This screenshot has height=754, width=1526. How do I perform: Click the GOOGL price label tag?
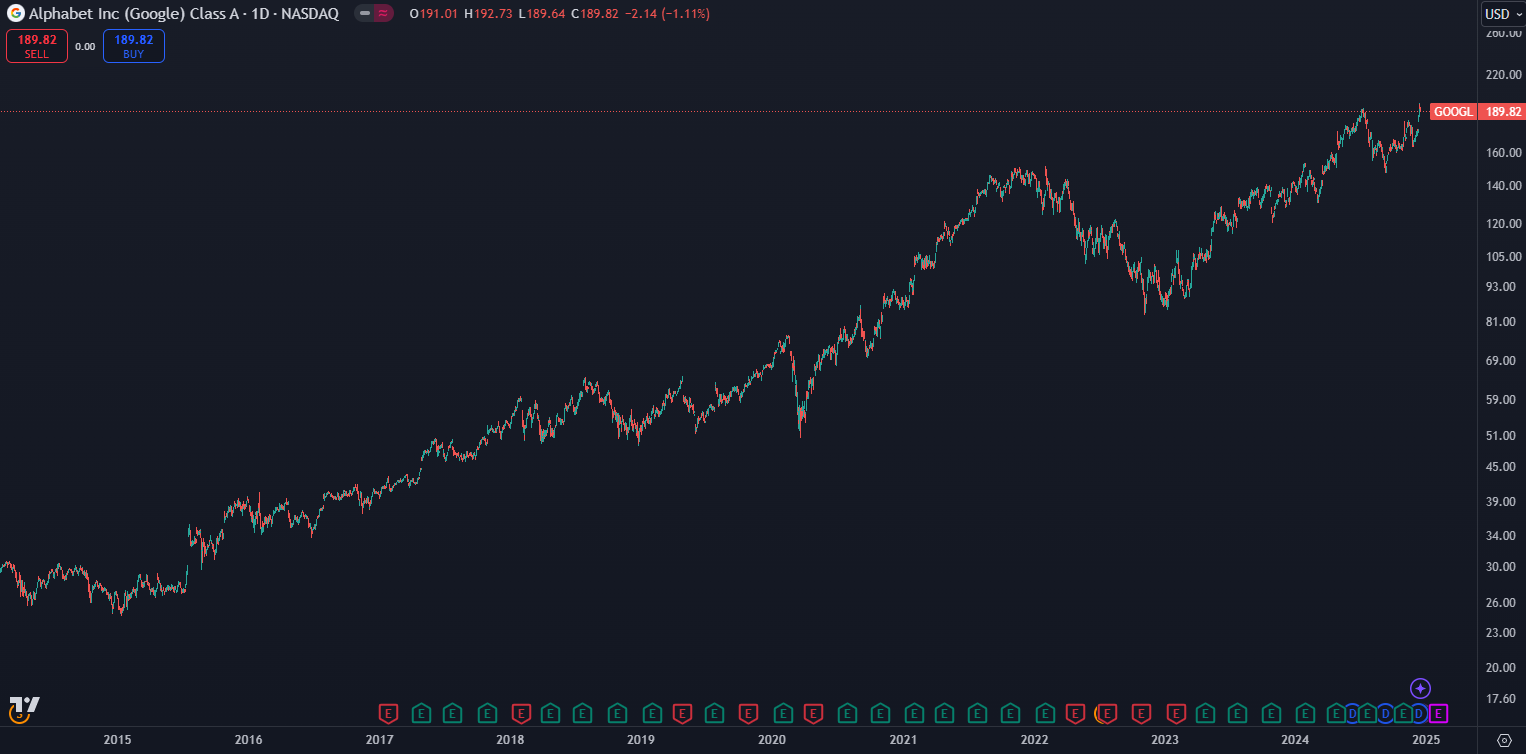pos(1452,112)
